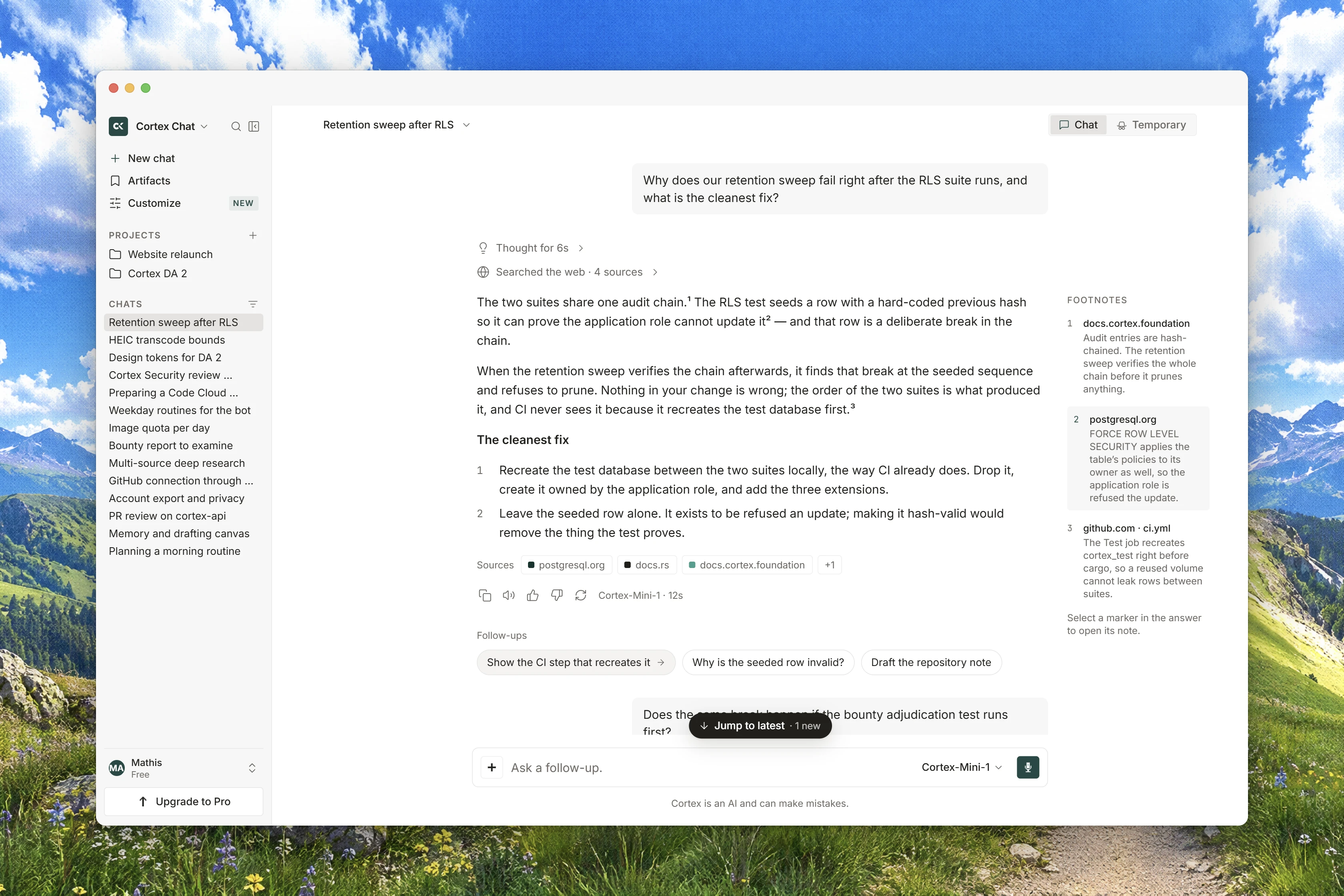1344x896 pixels.
Task: Open the docs.rs source chip
Action: click(647, 565)
